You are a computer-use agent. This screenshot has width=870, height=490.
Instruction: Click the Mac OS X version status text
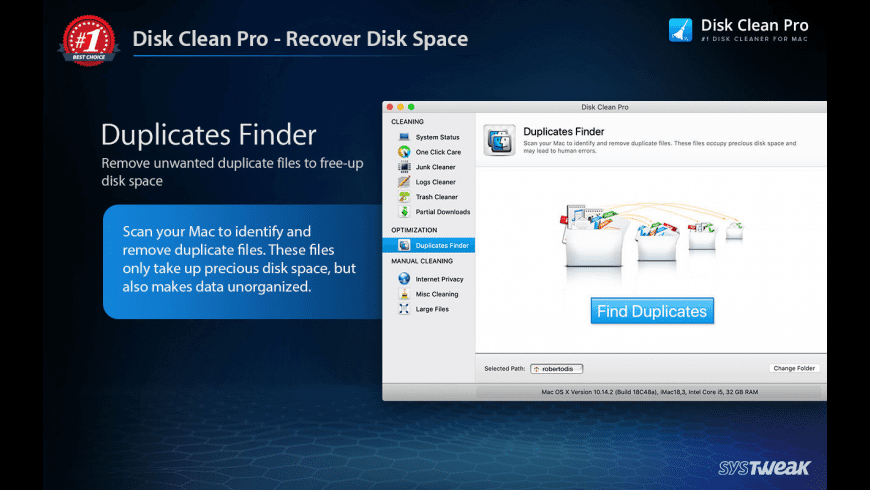point(650,392)
